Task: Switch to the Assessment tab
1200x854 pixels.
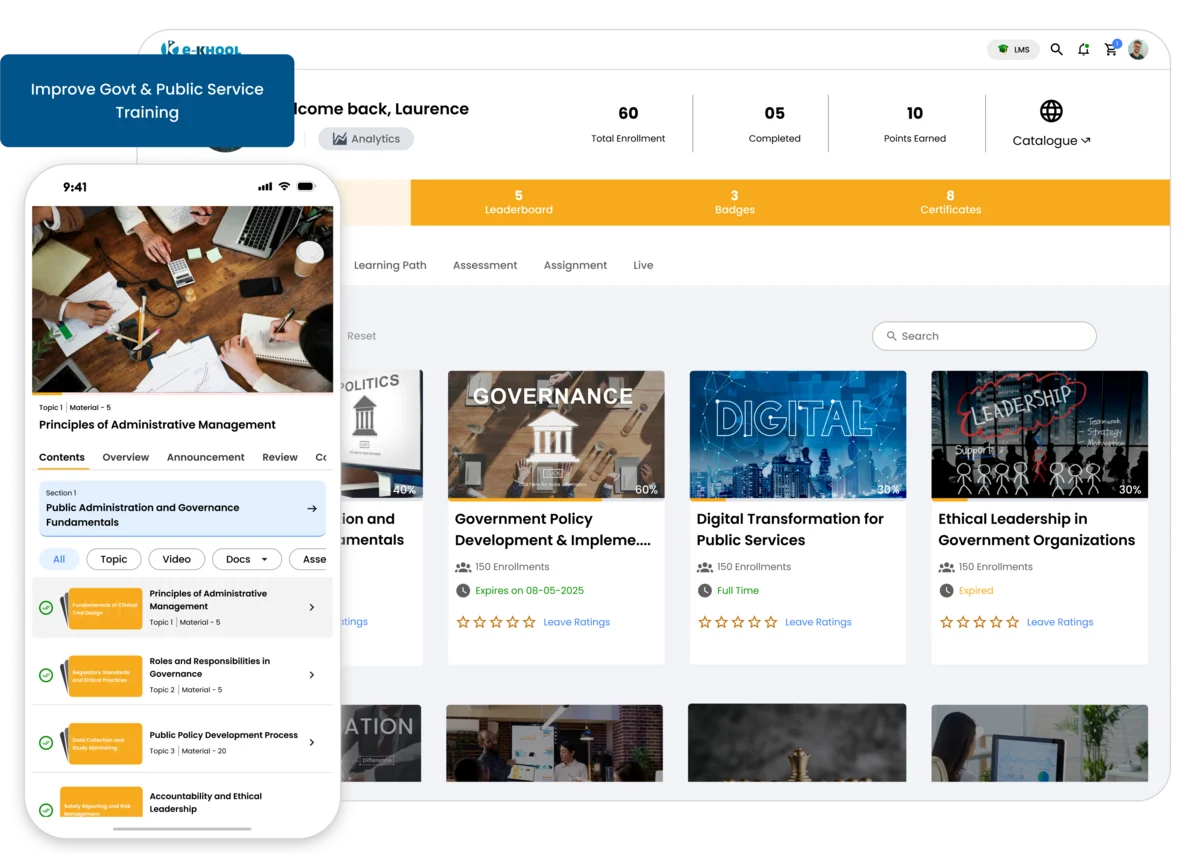Action: [x=485, y=265]
